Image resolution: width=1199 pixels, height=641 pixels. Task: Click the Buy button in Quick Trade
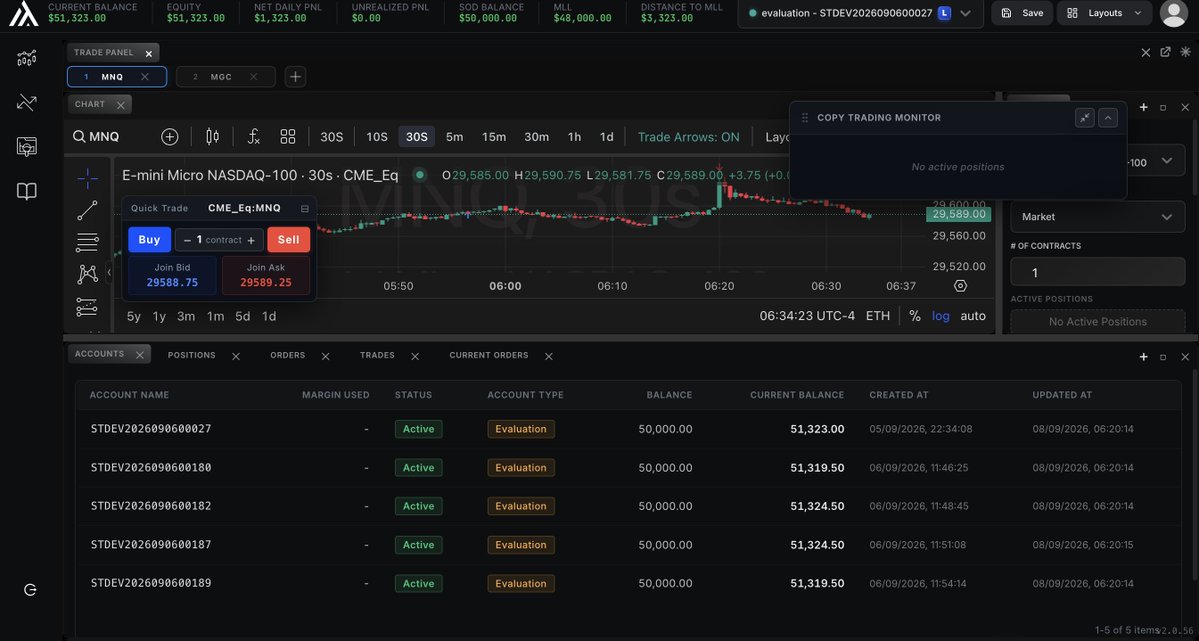[149, 239]
